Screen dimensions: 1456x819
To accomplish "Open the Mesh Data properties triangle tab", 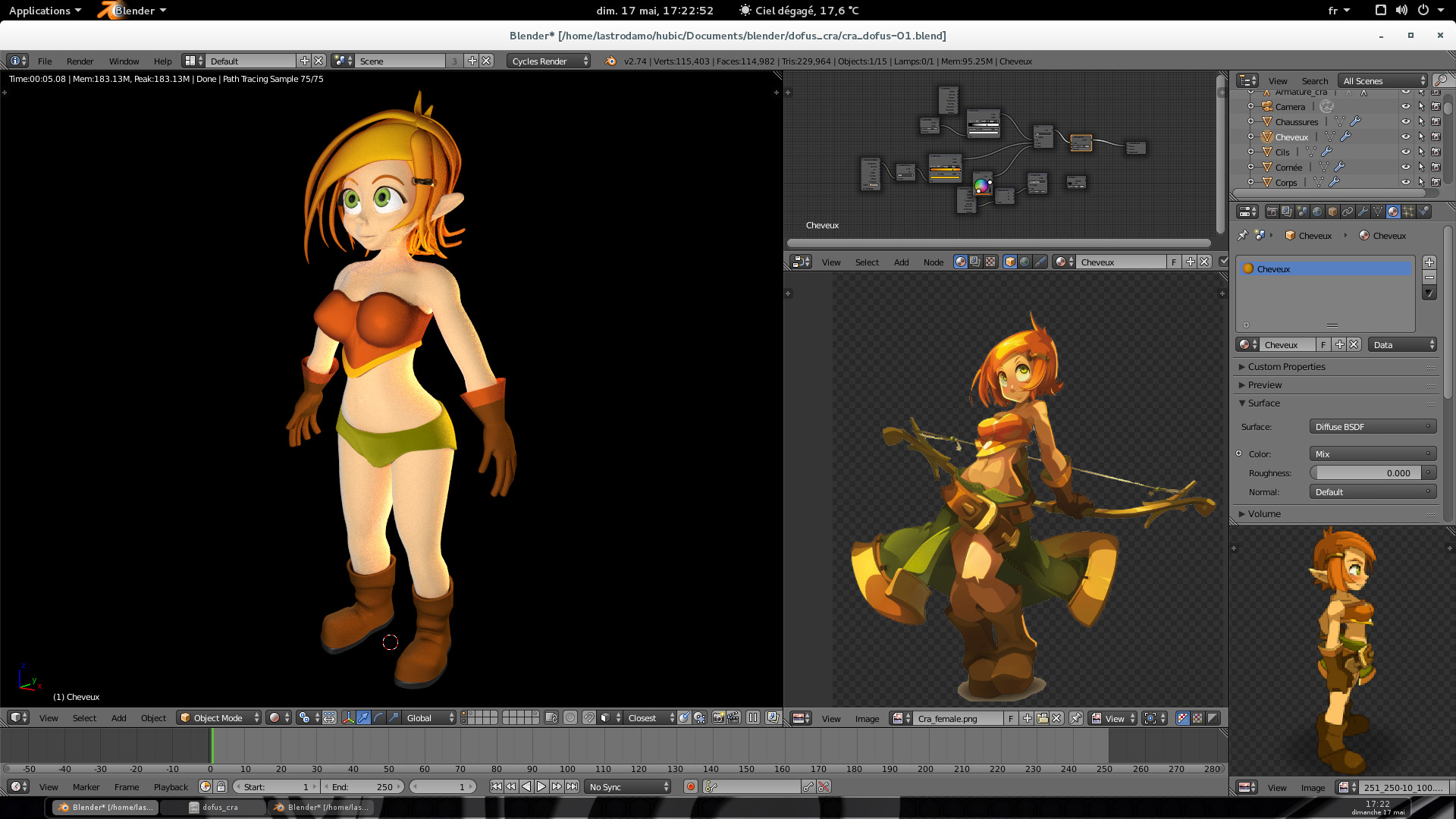I will click(x=1378, y=212).
